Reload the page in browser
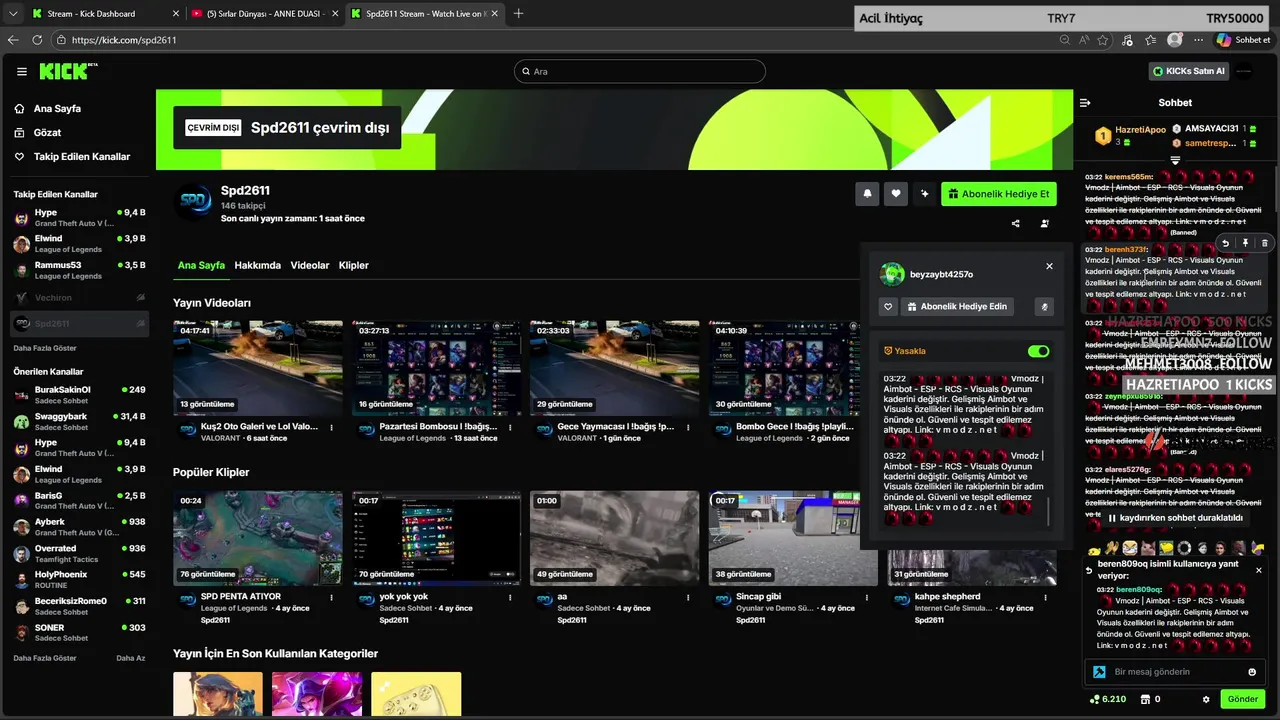 (37, 40)
